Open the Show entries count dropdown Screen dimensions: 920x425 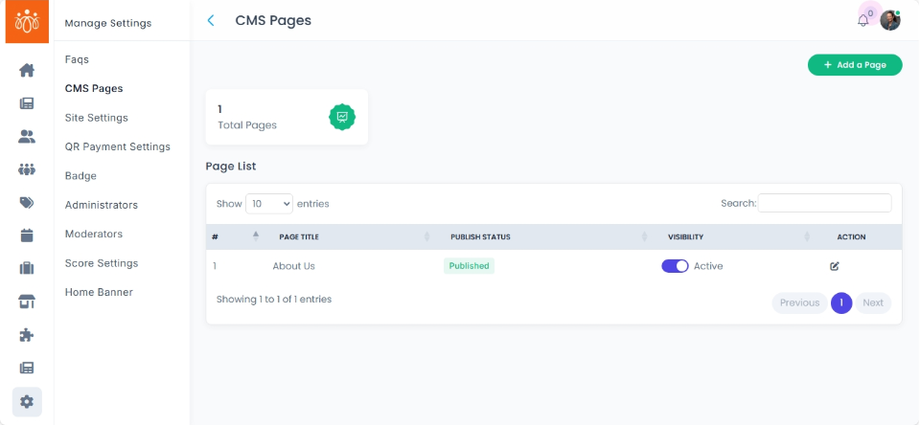269,203
